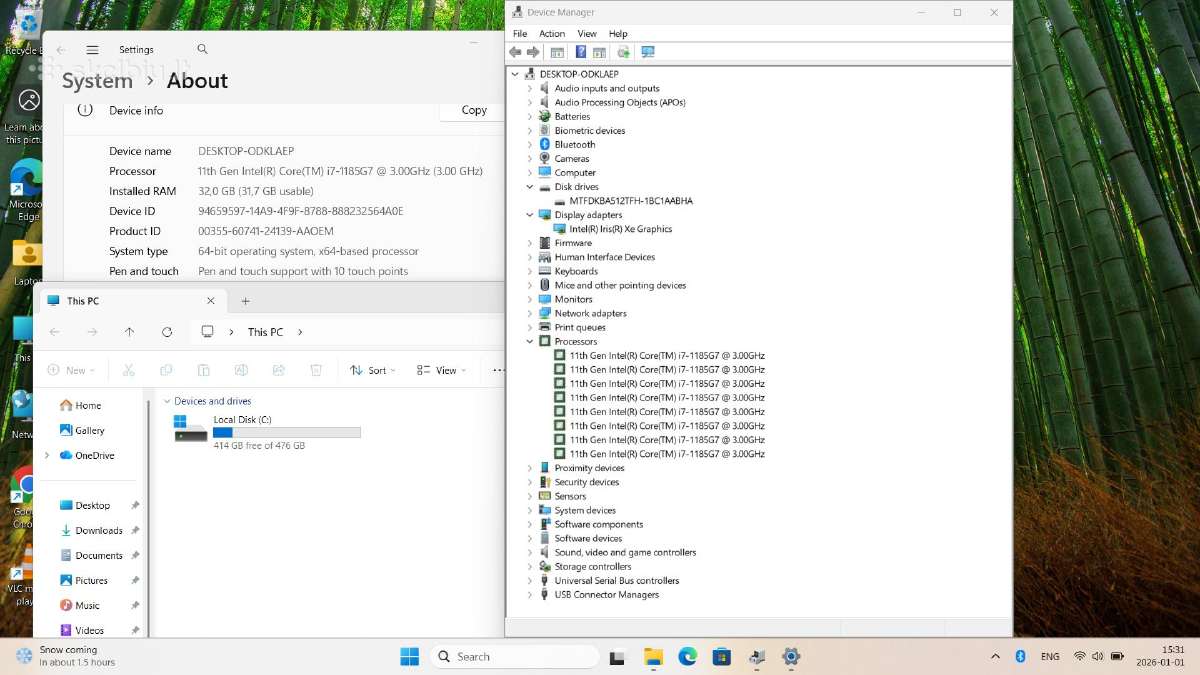Open the Sort dropdown in File Explorer
Image resolution: width=1200 pixels, height=675 pixels.
(373, 370)
